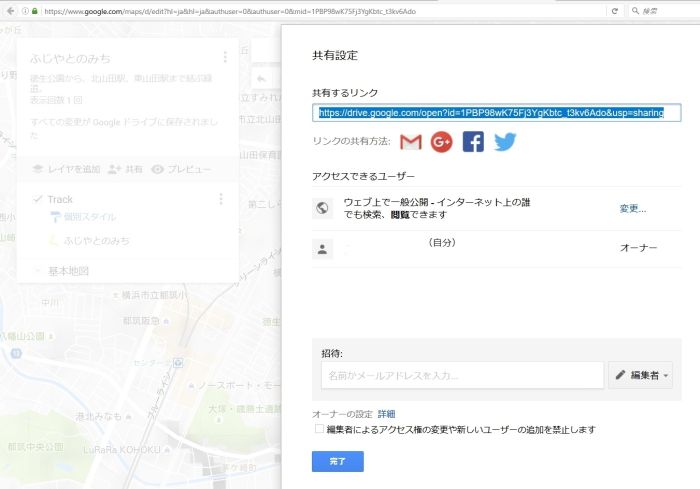The image size is (700, 489).
Task: Share link via Twitter icon
Action: 505,142
